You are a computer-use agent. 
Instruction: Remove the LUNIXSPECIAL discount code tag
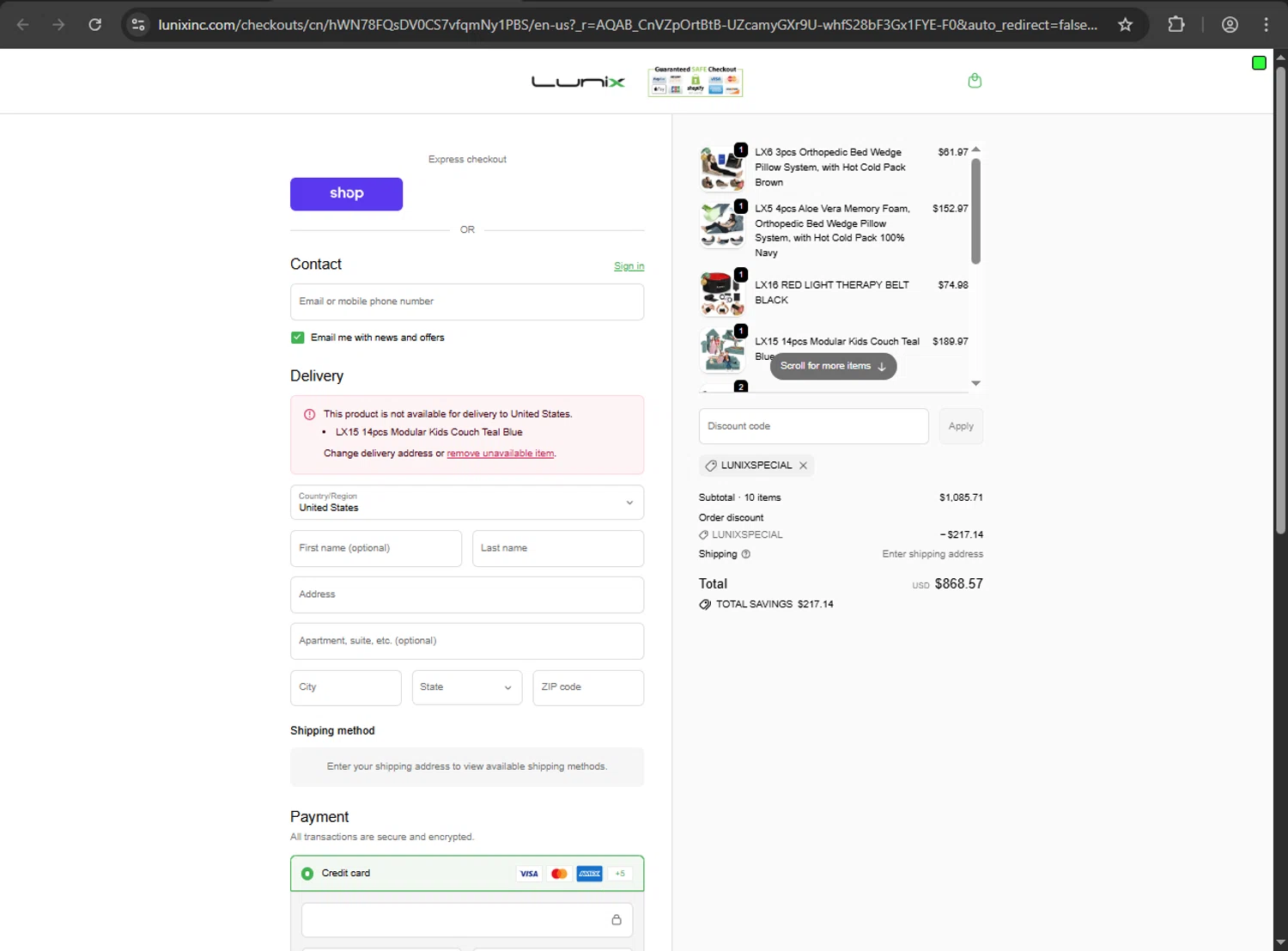point(803,466)
